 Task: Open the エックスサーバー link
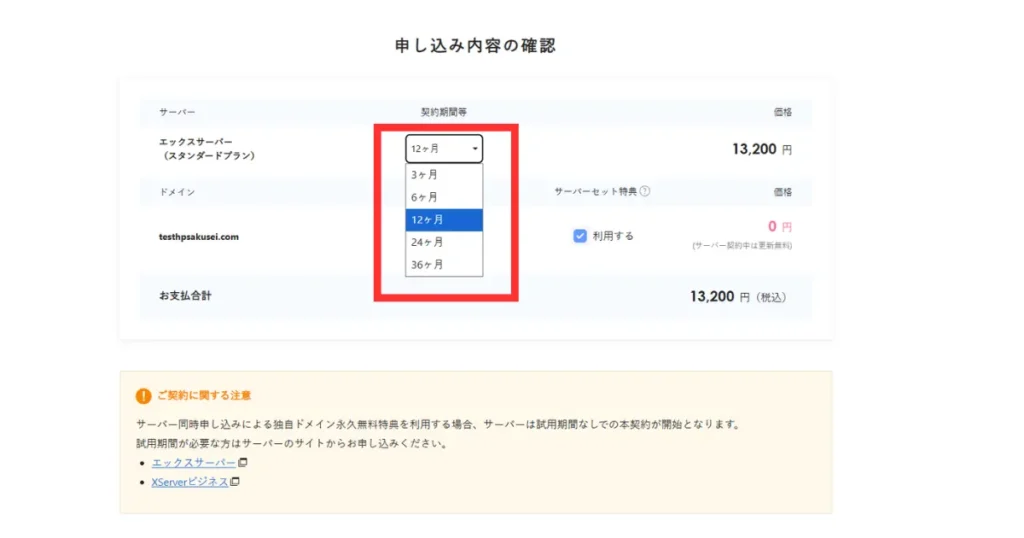click(193, 463)
